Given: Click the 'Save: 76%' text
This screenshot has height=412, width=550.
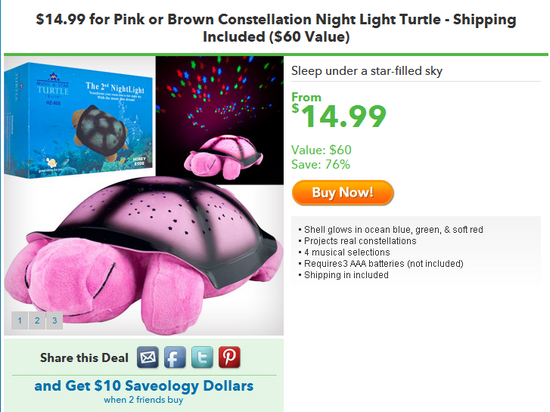Looking at the screenshot, I should pyautogui.click(x=321, y=164).
